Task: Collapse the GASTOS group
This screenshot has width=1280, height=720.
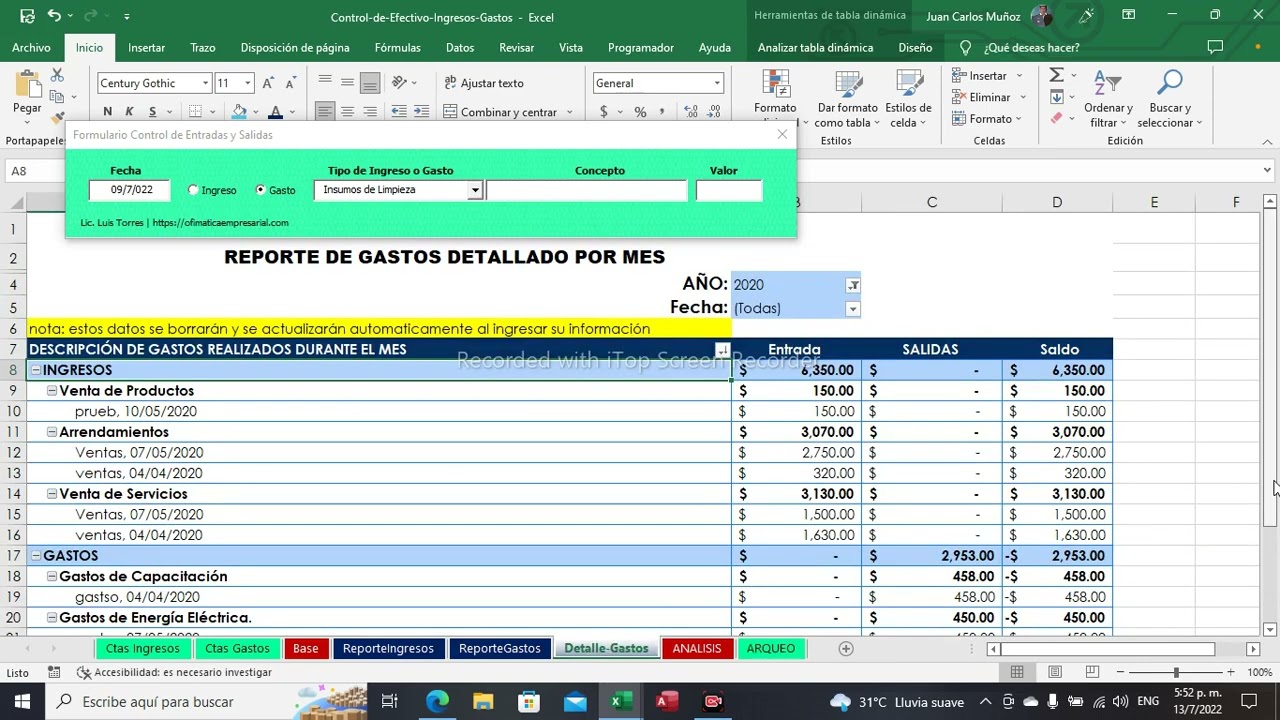Action: point(36,556)
